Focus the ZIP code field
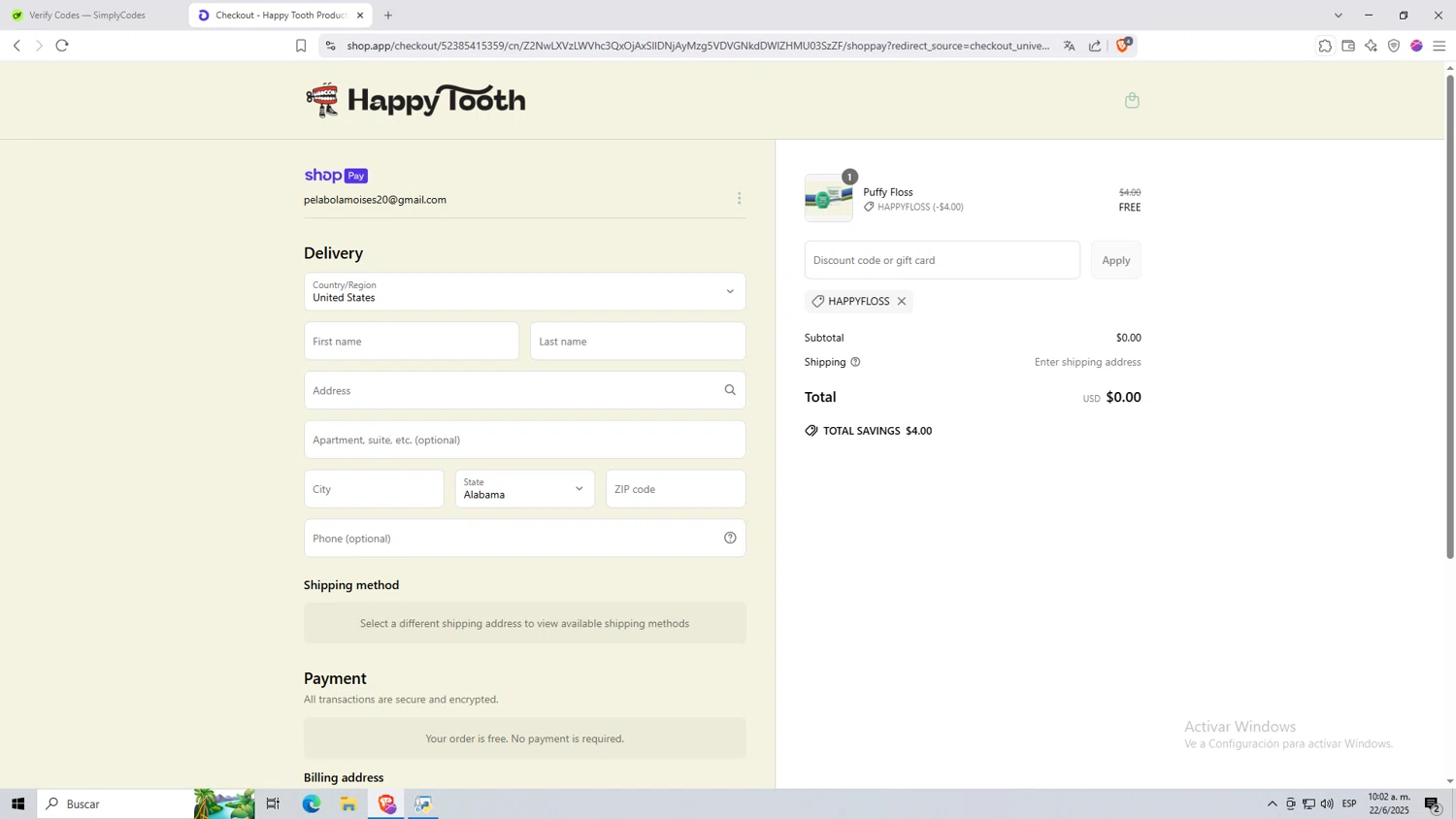 676,488
